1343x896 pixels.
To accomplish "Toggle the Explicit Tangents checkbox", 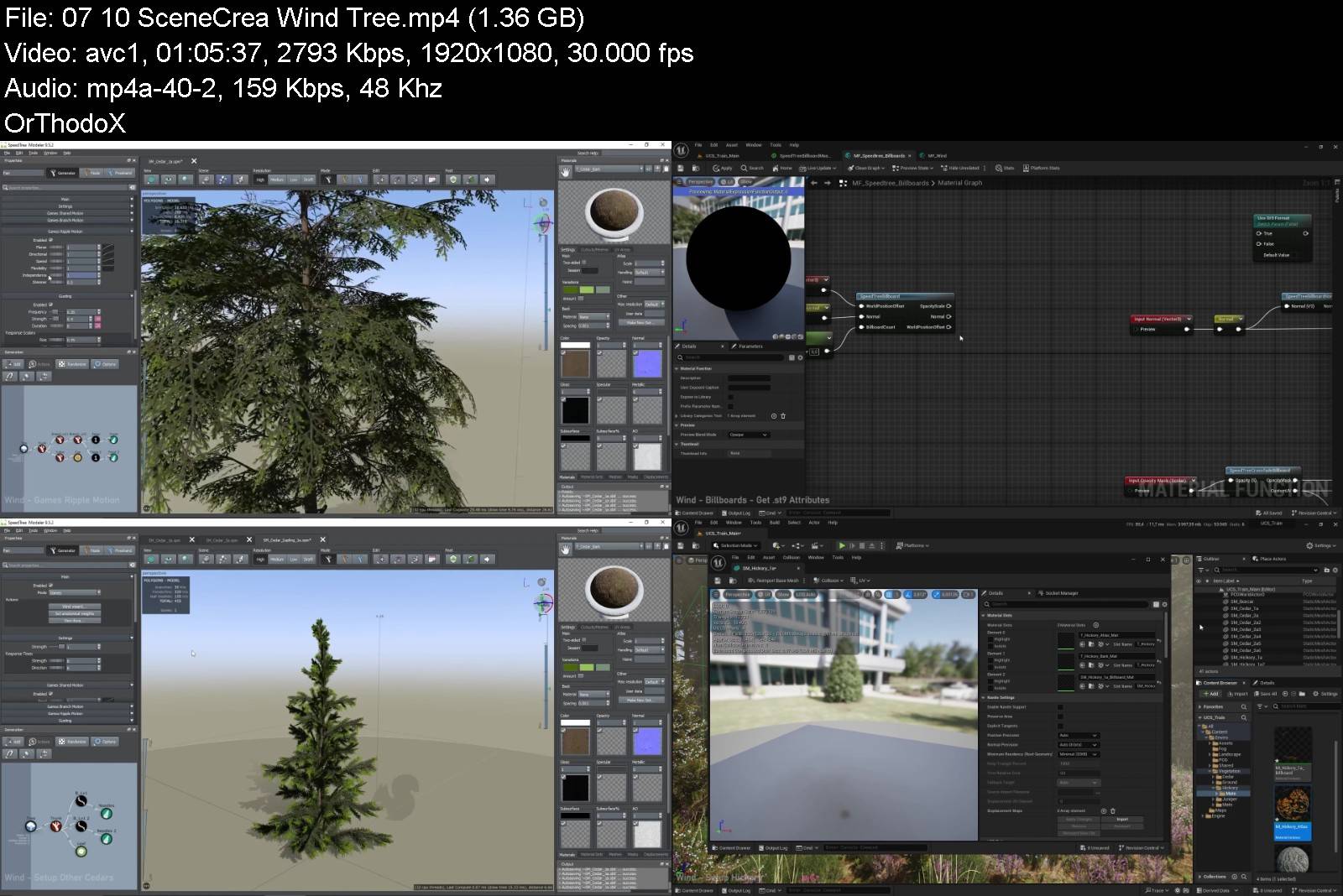I will tap(1060, 726).
